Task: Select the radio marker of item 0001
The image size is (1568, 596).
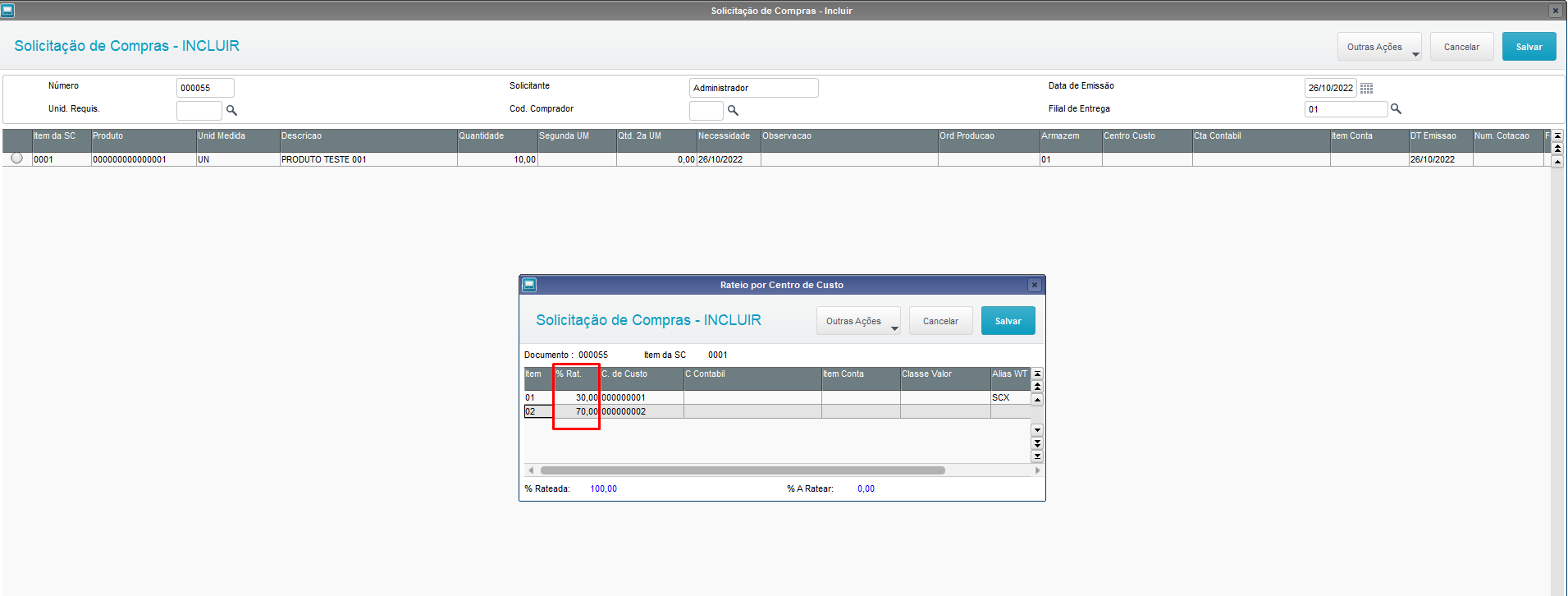Action: click(x=16, y=158)
